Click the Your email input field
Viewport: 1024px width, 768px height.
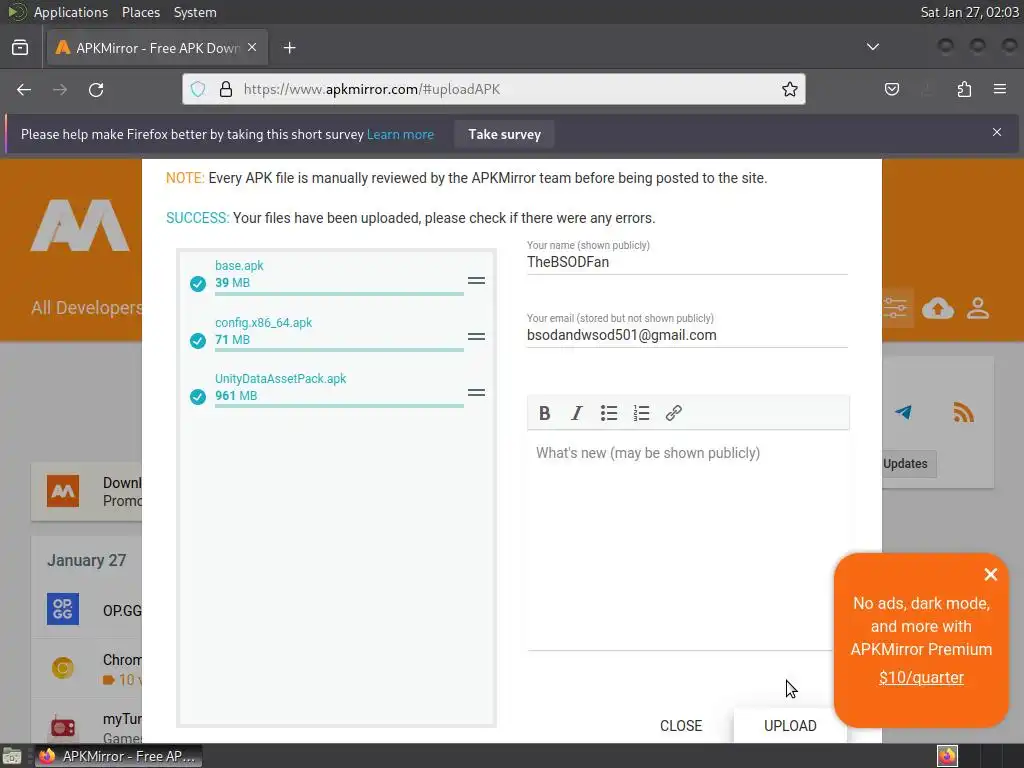(687, 335)
